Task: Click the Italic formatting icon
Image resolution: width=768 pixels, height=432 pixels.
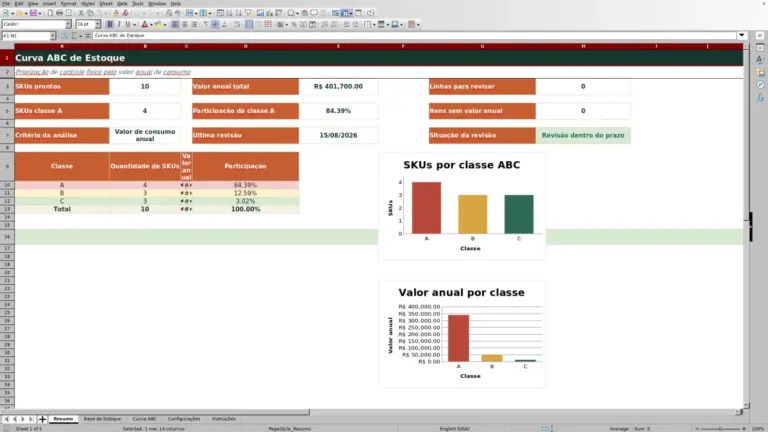Action: (x=119, y=24)
